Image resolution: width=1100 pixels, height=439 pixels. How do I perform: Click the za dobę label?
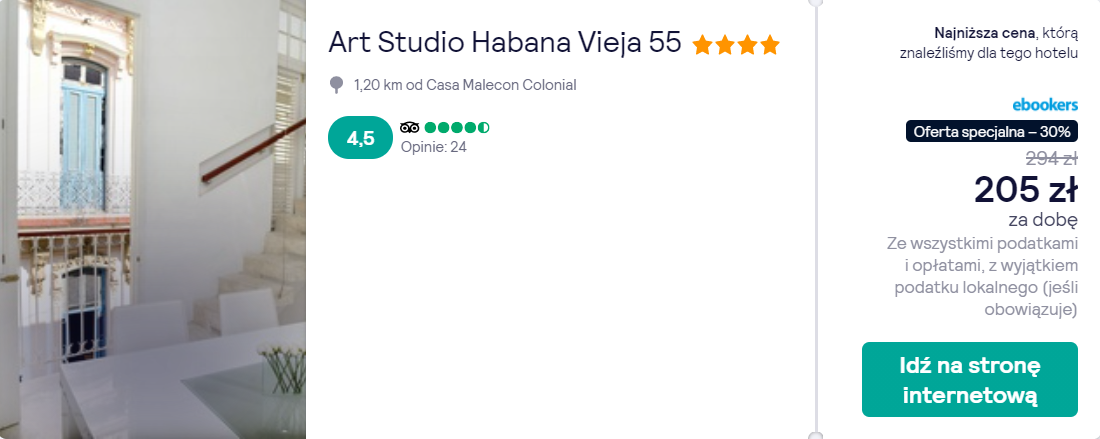[1042, 220]
